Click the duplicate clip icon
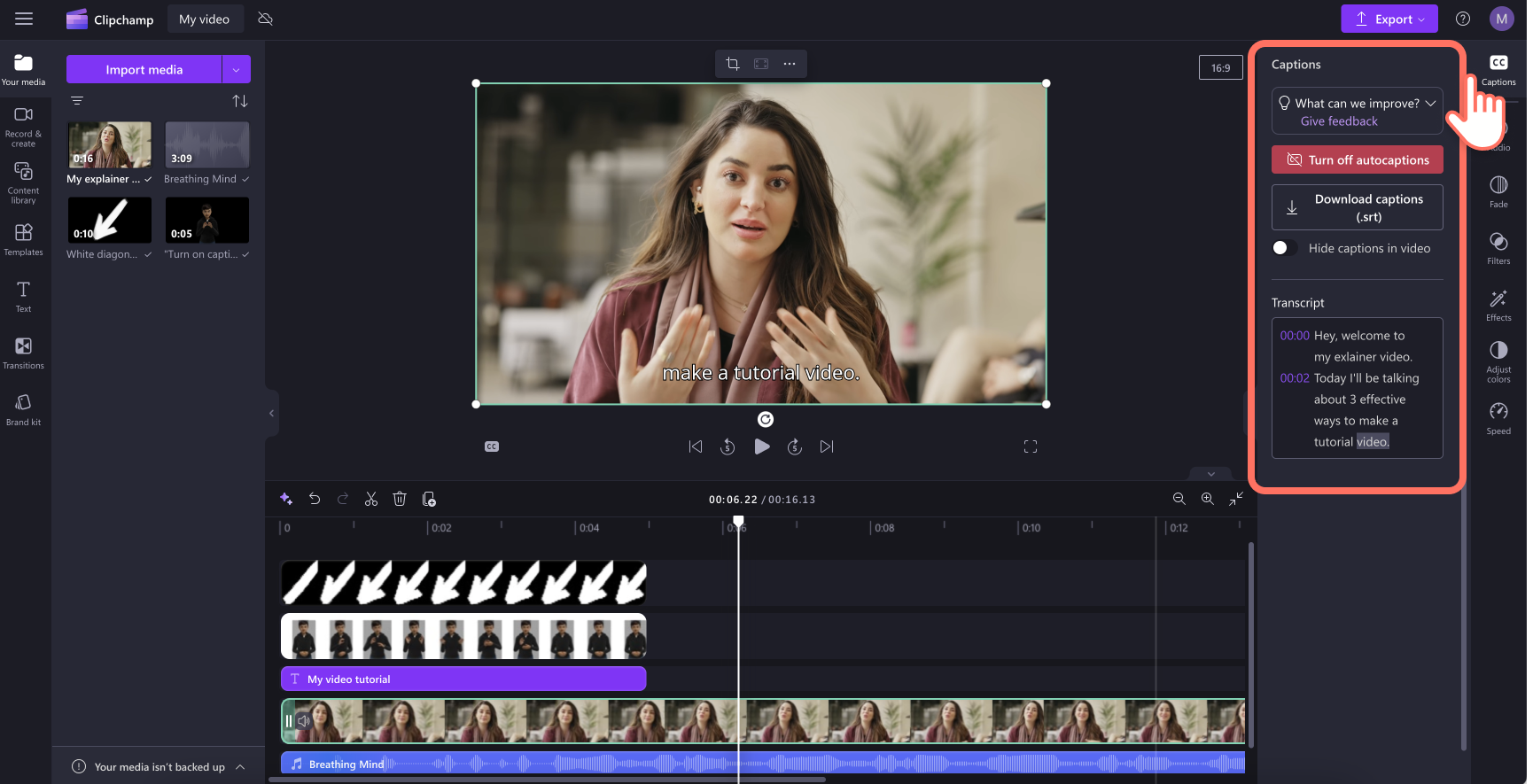 coord(429,499)
